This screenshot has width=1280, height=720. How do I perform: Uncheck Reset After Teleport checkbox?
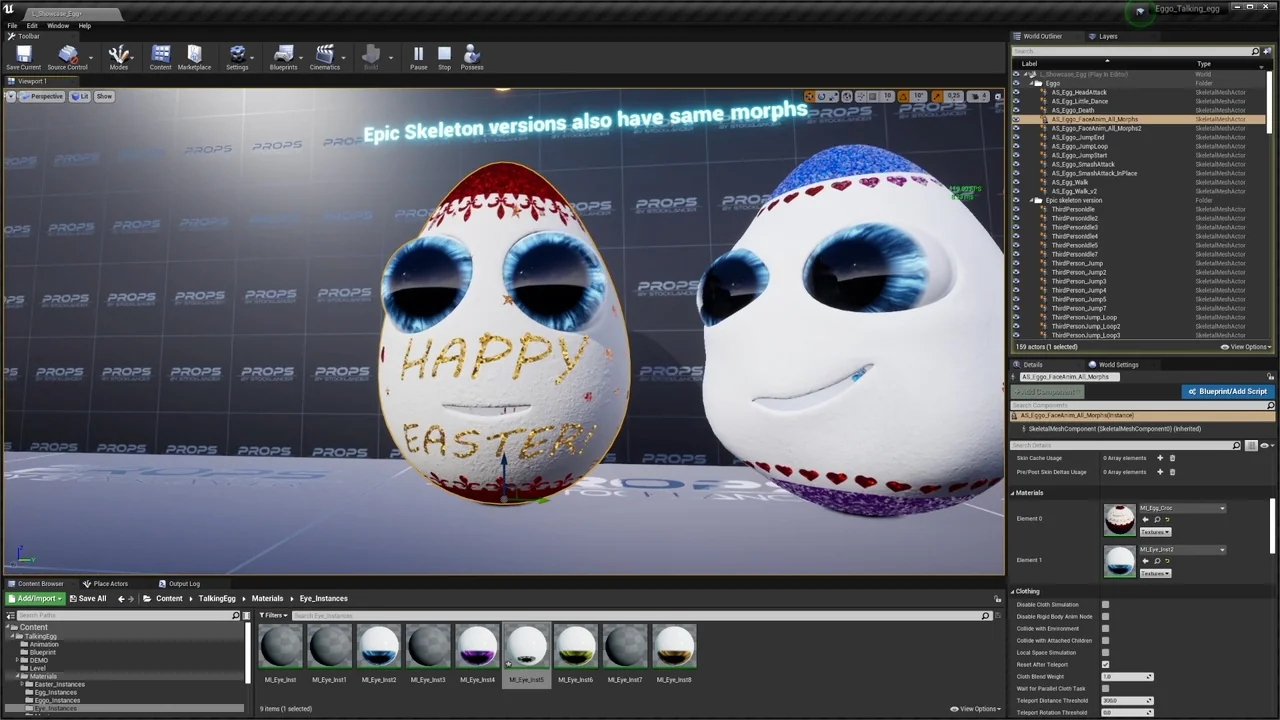point(1105,665)
